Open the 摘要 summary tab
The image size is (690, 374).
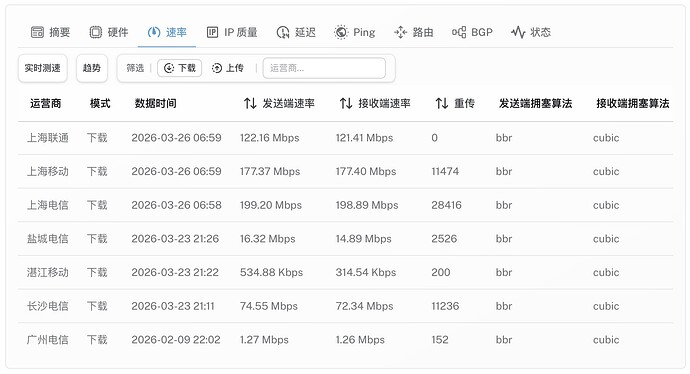pos(50,32)
